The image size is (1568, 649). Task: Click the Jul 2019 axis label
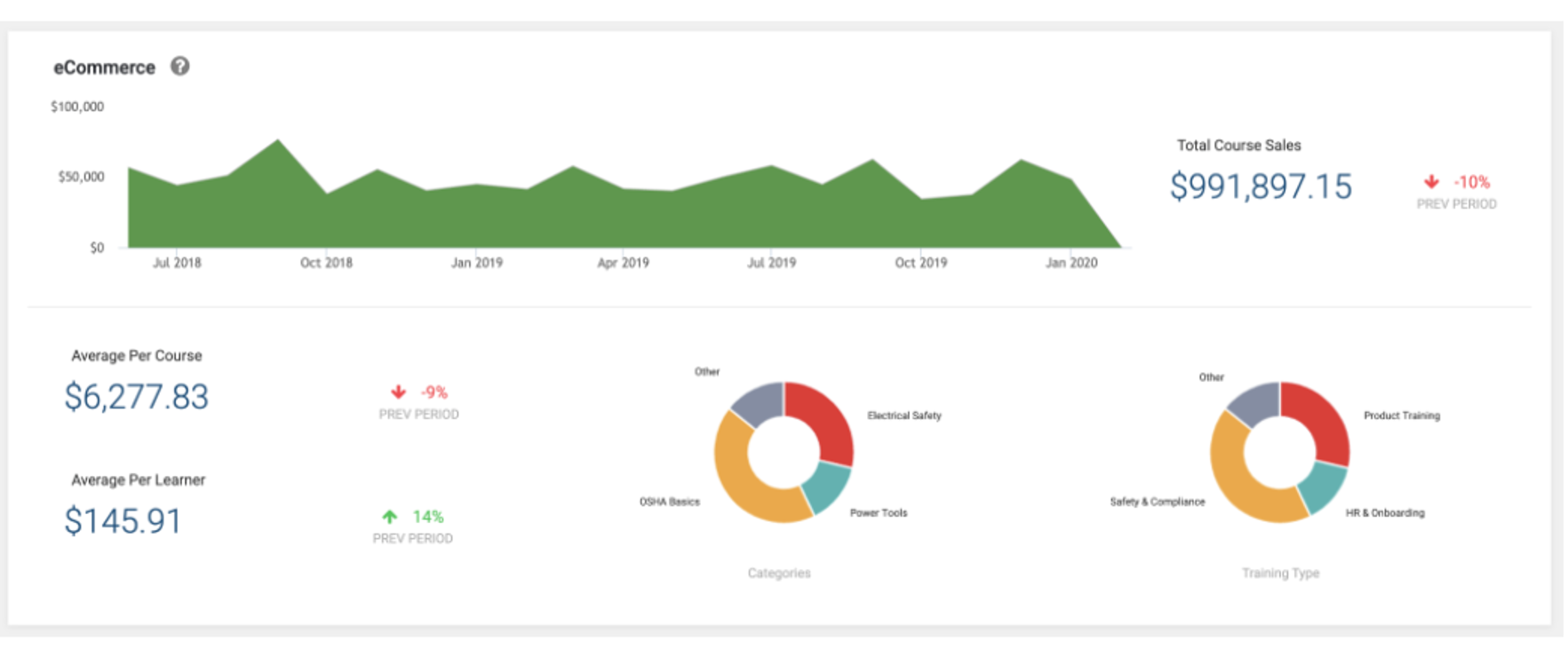coord(771,263)
